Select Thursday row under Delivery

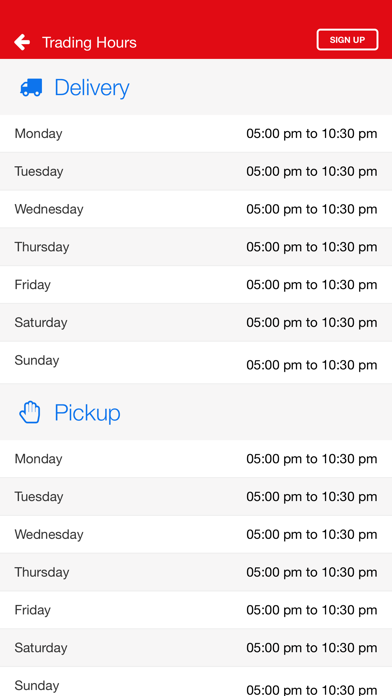coord(196,247)
